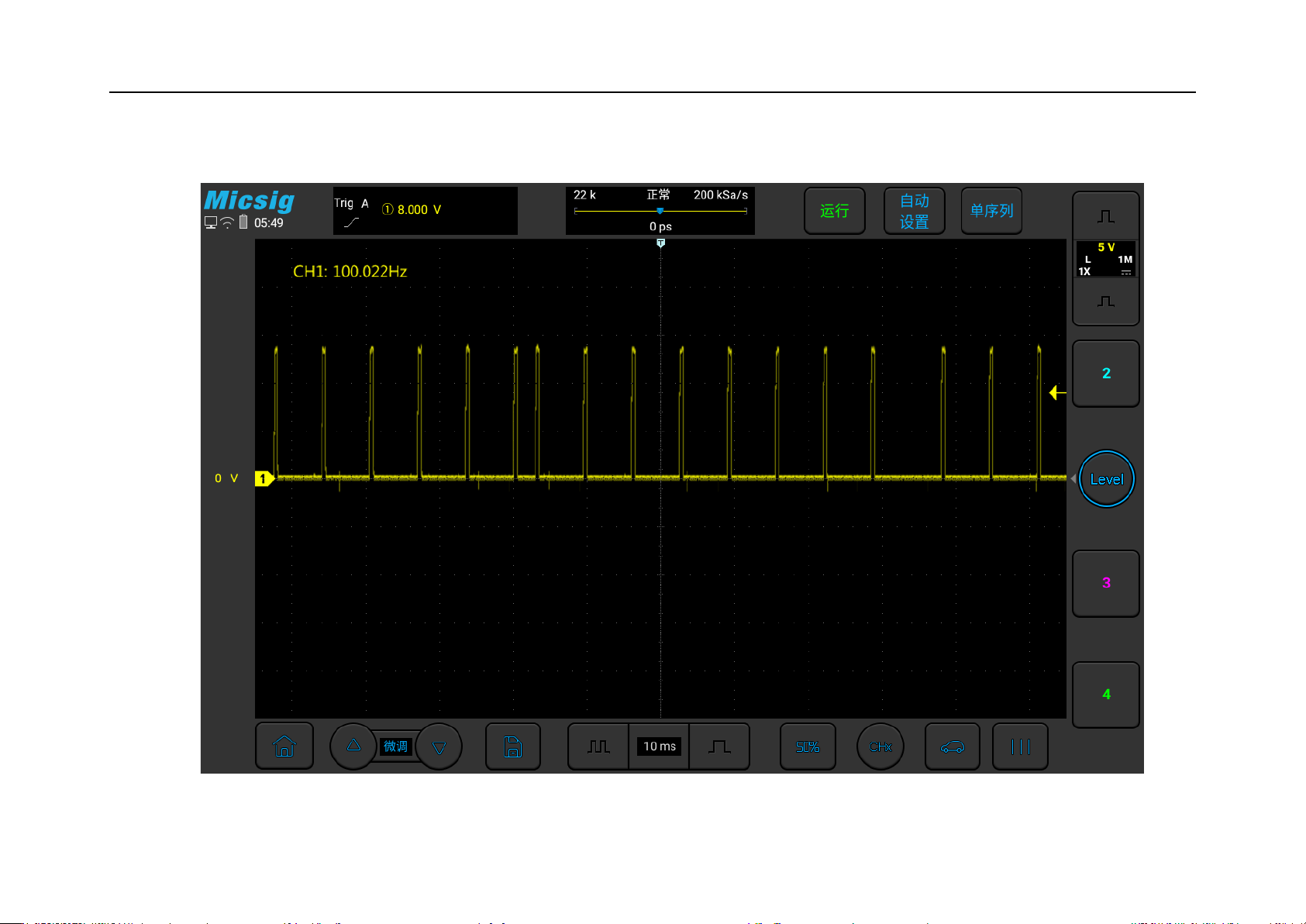
Task: Select the channel 1 ground marker
Action: [x=264, y=479]
